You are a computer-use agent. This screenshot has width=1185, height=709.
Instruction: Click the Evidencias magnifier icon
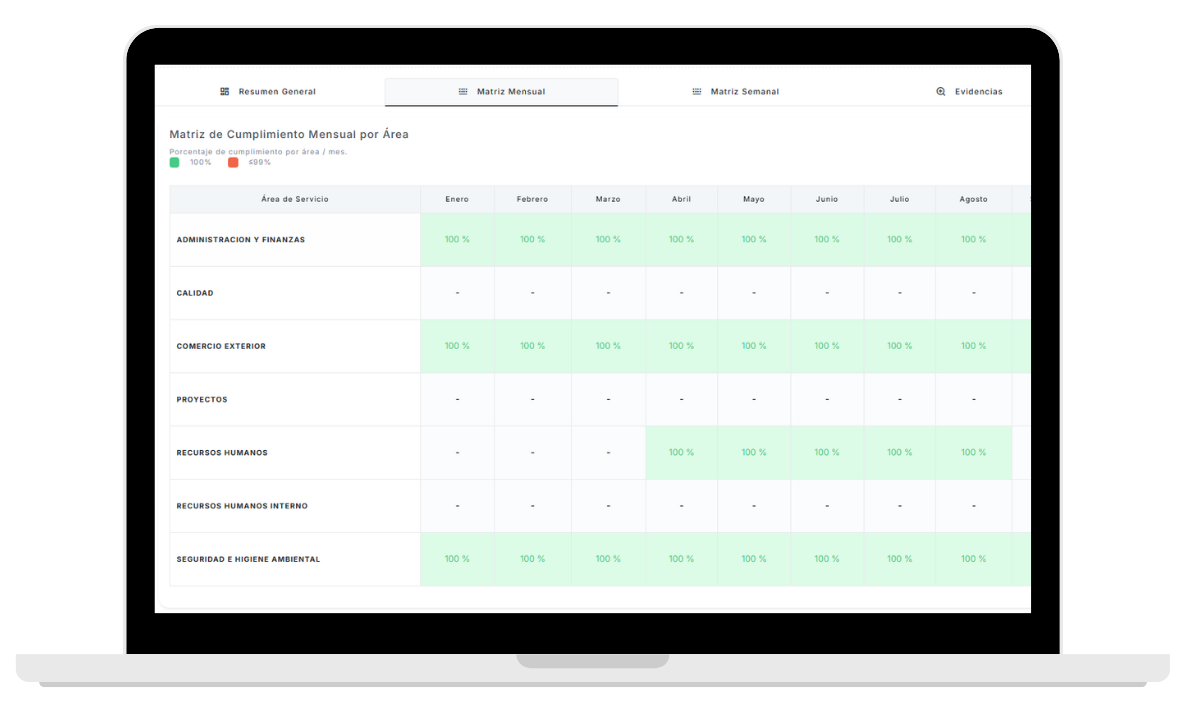click(x=941, y=92)
